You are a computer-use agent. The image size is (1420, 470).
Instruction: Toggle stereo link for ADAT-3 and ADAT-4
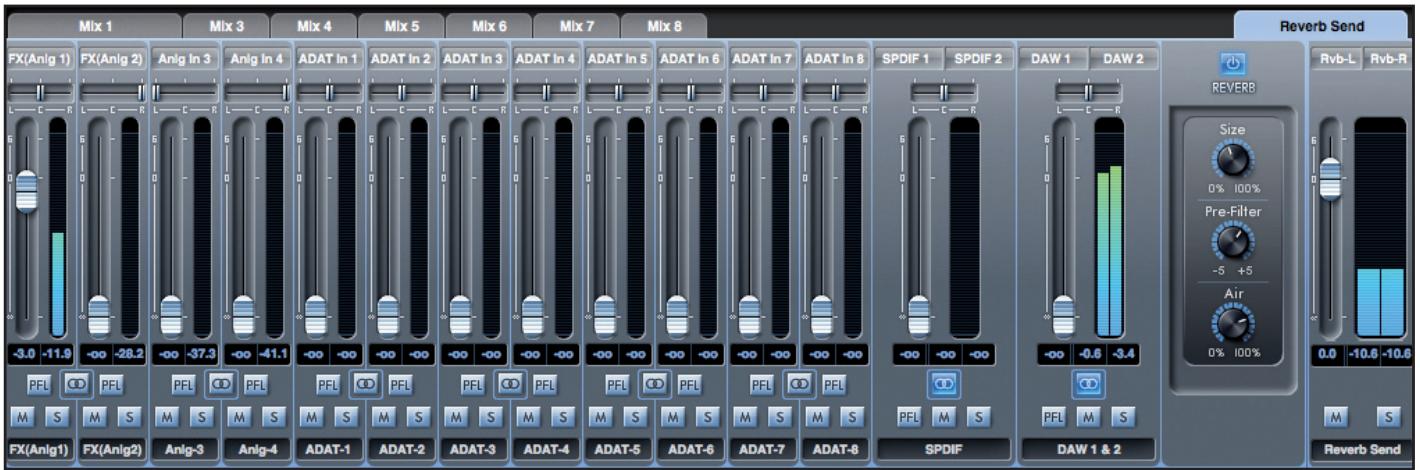click(x=509, y=383)
